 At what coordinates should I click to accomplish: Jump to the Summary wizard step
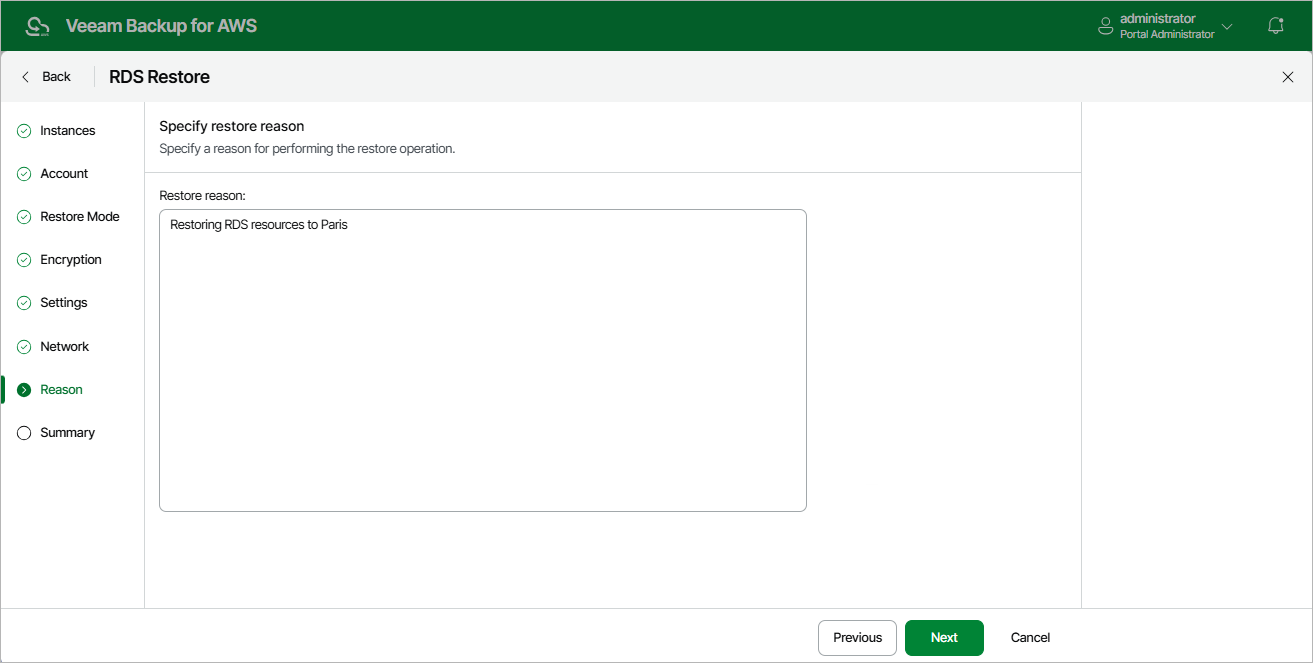[68, 433]
